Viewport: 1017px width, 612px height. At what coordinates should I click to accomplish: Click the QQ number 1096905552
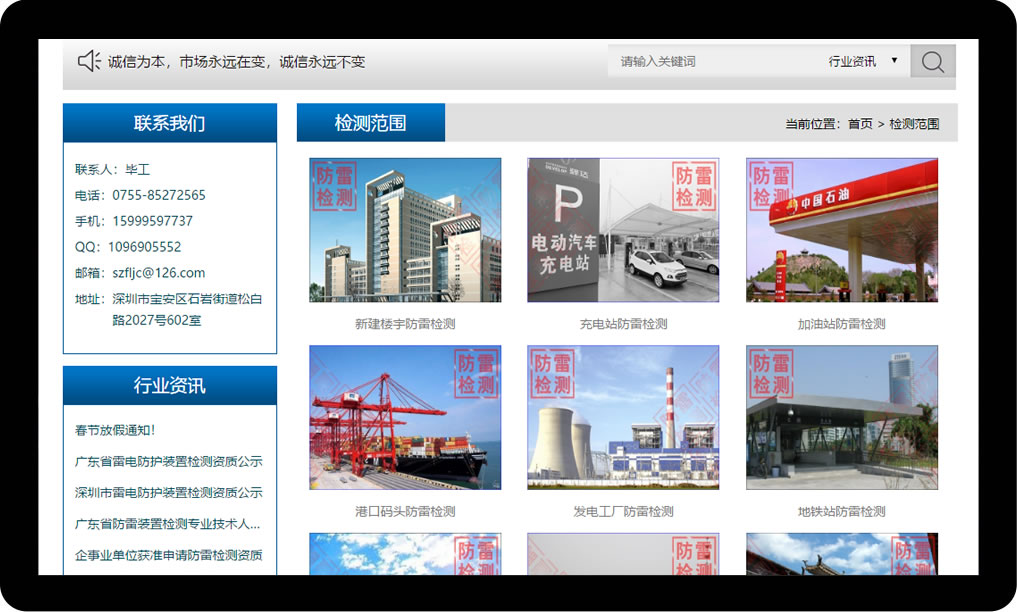[x=145, y=247]
